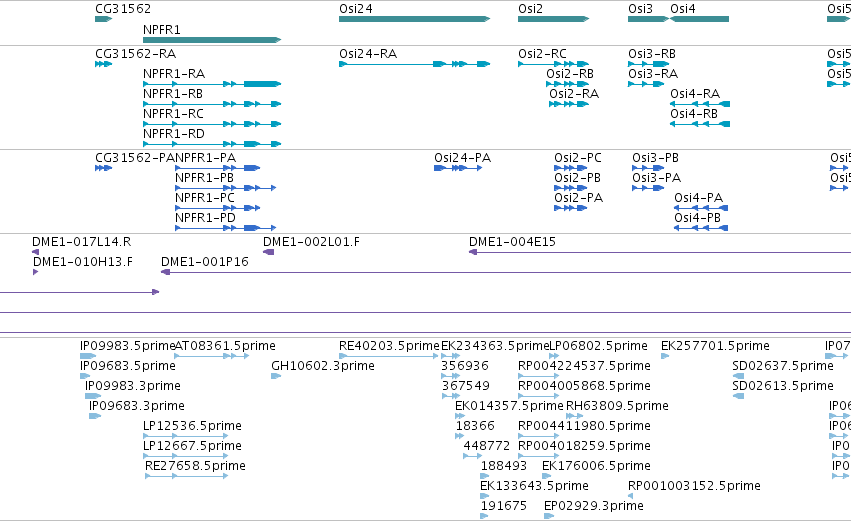This screenshot has width=851, height=521.
Task: Select the NPFR1-PB coding sequence
Action: pyautogui.click(x=225, y=188)
